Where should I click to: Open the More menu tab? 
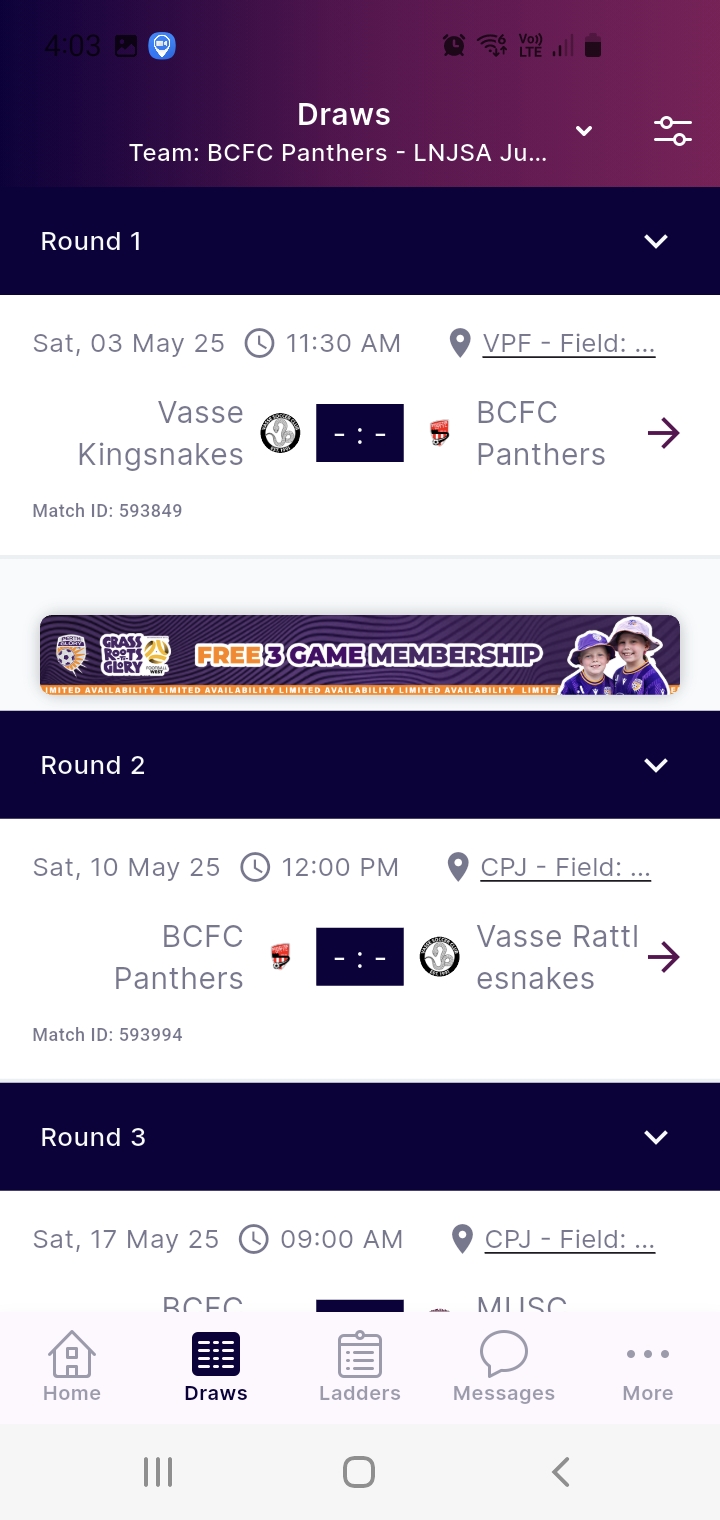[648, 1366]
